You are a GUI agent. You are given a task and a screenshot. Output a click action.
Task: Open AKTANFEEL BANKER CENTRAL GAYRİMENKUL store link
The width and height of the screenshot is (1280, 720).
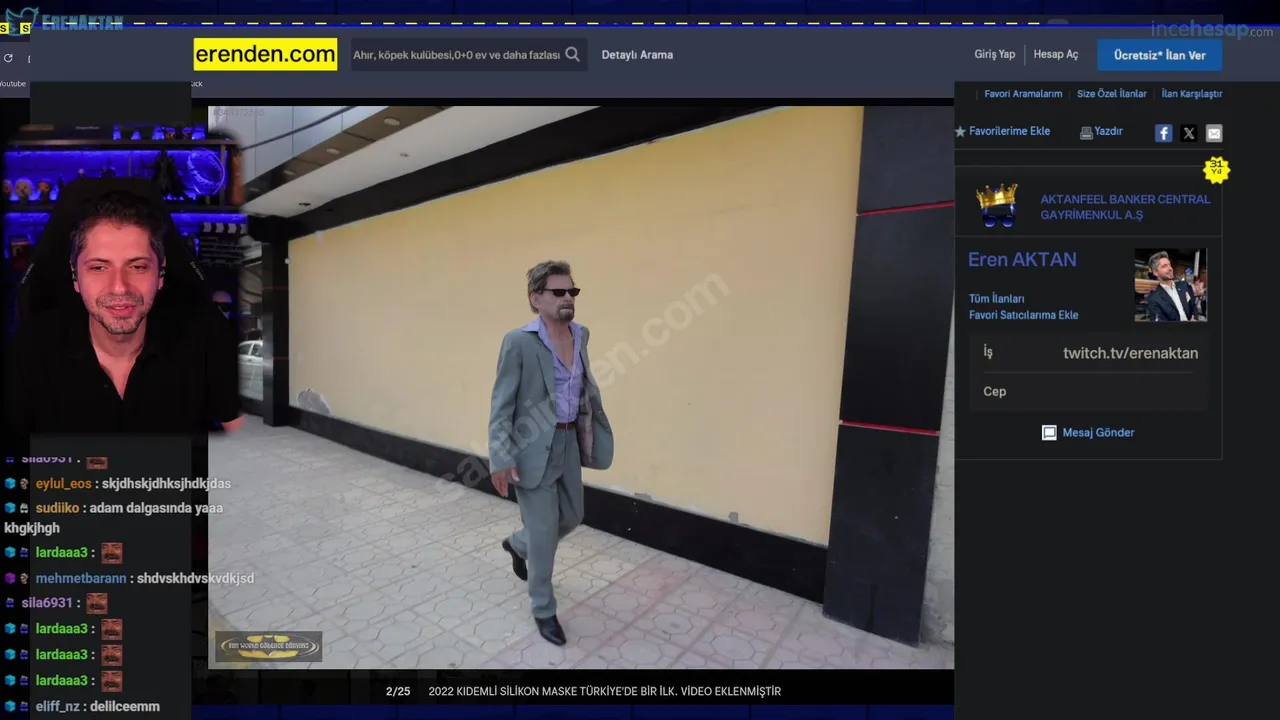(x=1125, y=207)
